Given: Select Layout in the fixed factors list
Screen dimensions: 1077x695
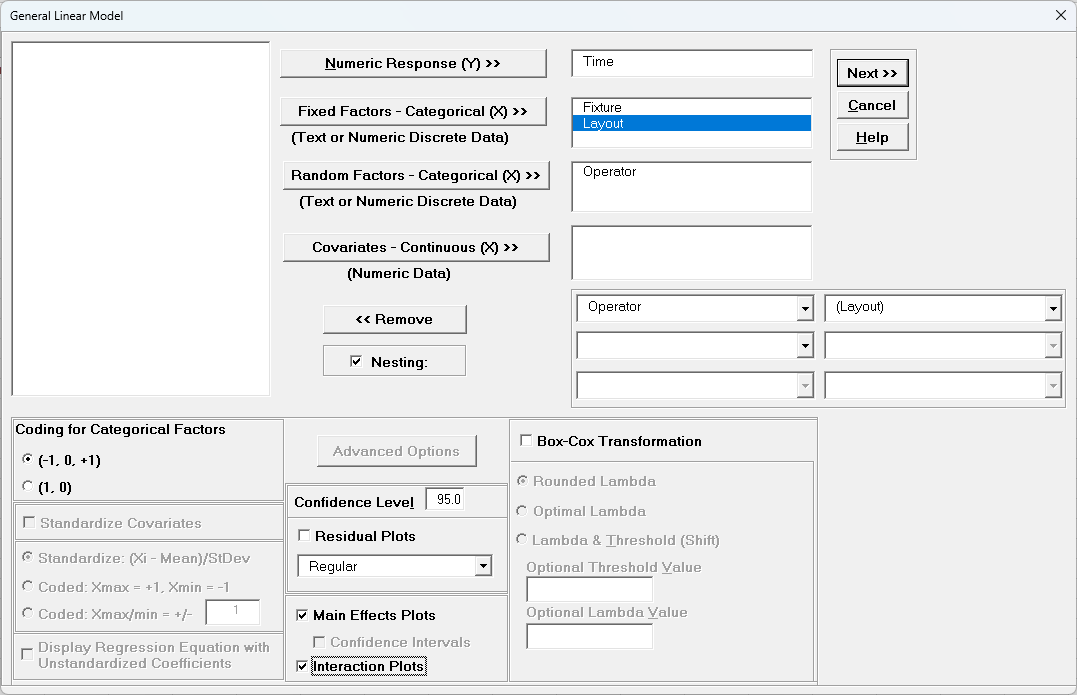Looking at the screenshot, I should 691,123.
